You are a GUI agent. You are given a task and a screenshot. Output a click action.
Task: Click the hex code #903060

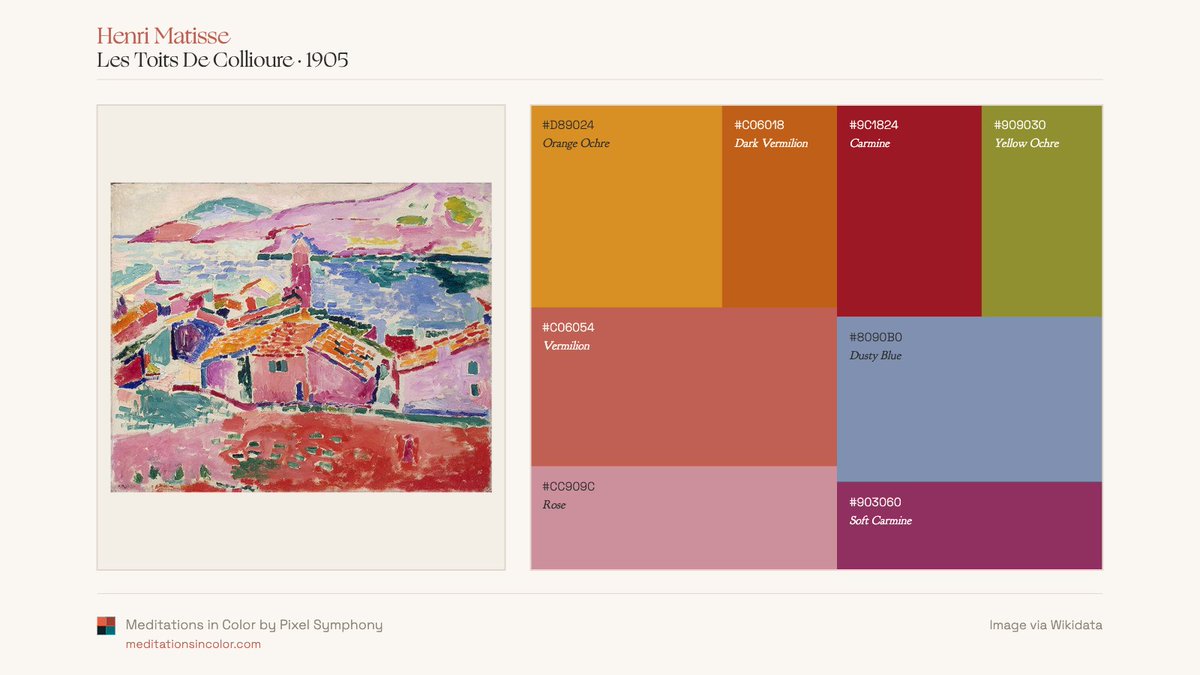tap(875, 502)
